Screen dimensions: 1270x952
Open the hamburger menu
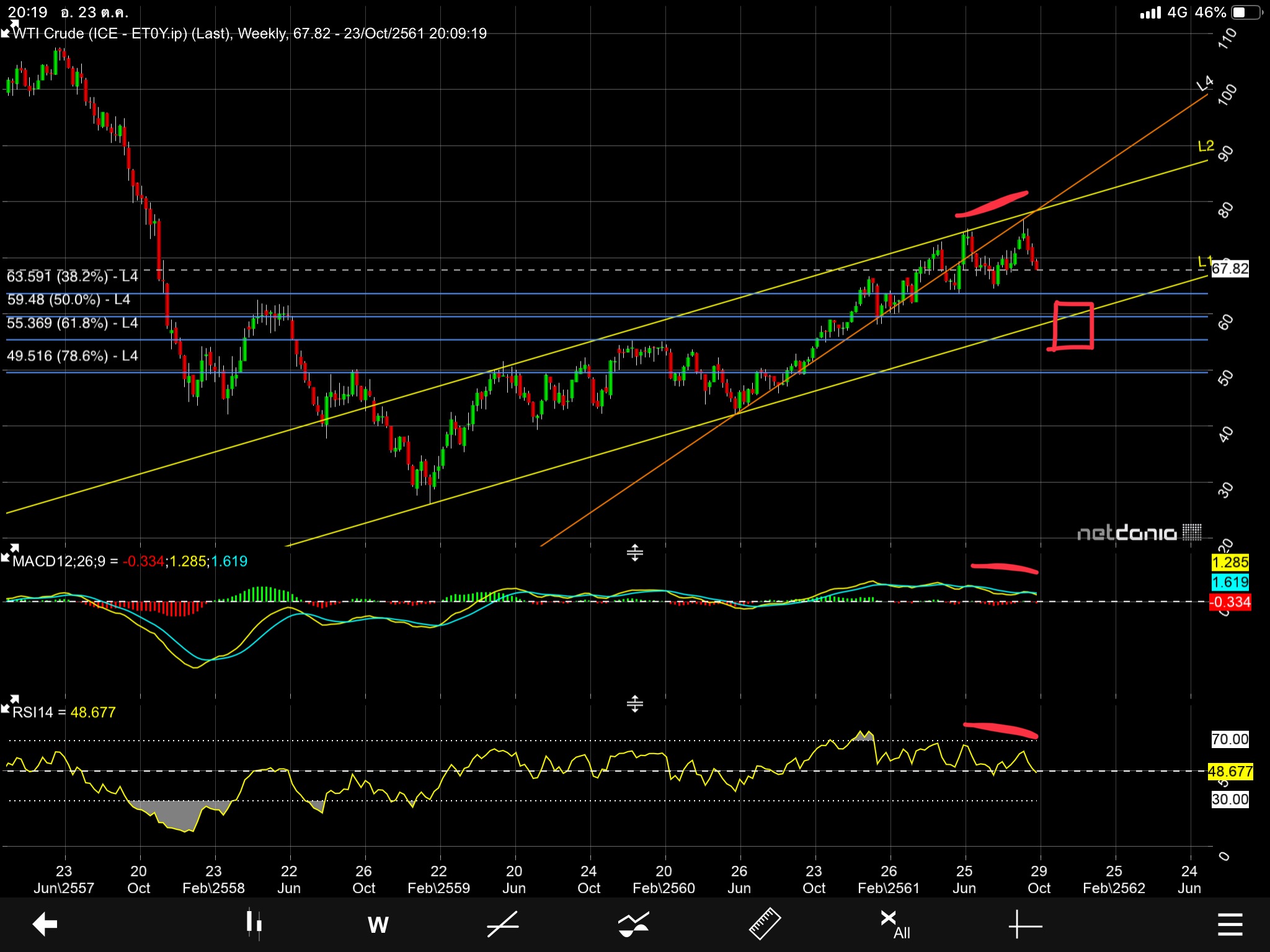pyautogui.click(x=1230, y=924)
